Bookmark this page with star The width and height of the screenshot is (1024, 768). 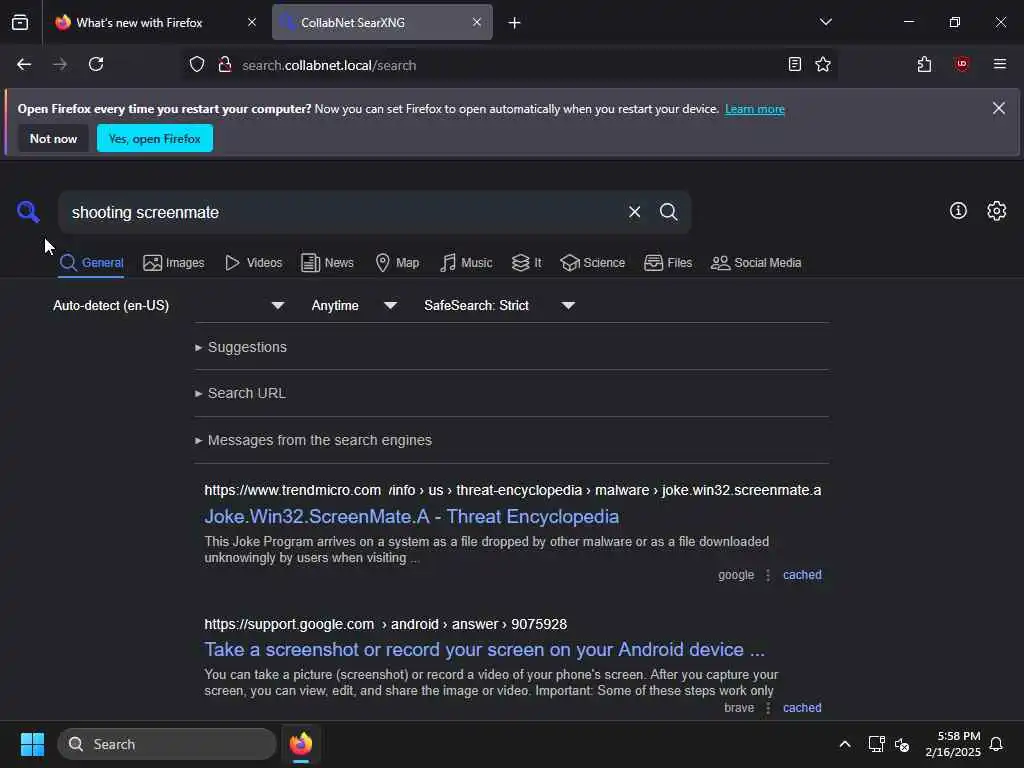tap(823, 64)
